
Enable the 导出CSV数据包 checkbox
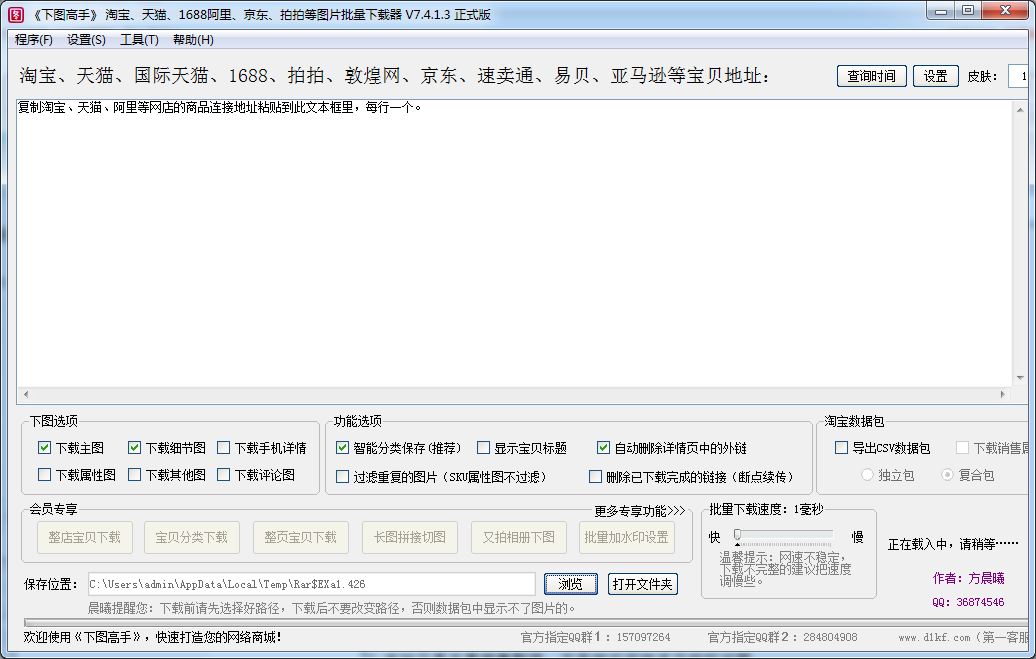pyautogui.click(x=841, y=447)
